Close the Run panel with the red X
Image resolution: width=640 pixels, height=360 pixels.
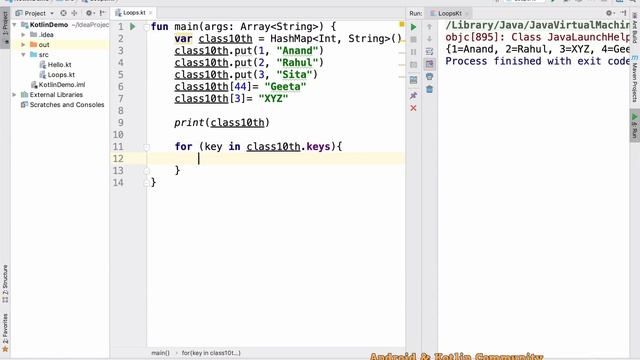coord(413,108)
